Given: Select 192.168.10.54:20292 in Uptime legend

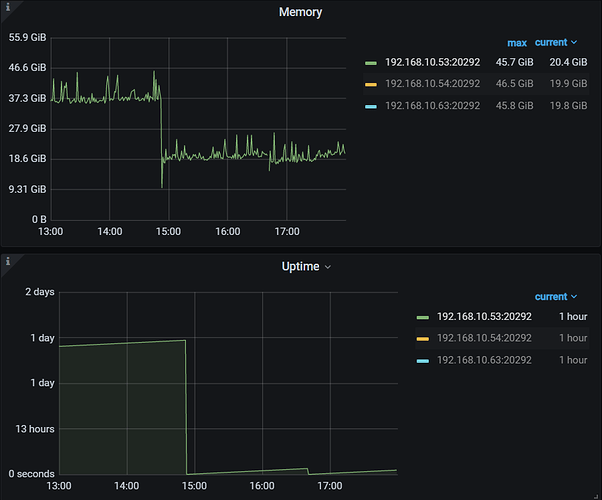Looking at the screenshot, I should (x=484, y=338).
